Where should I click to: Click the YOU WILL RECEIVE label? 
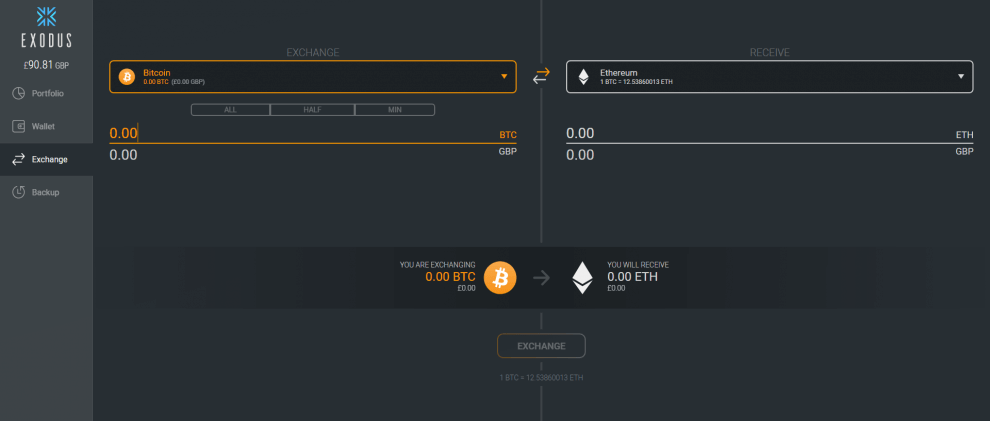click(638, 265)
